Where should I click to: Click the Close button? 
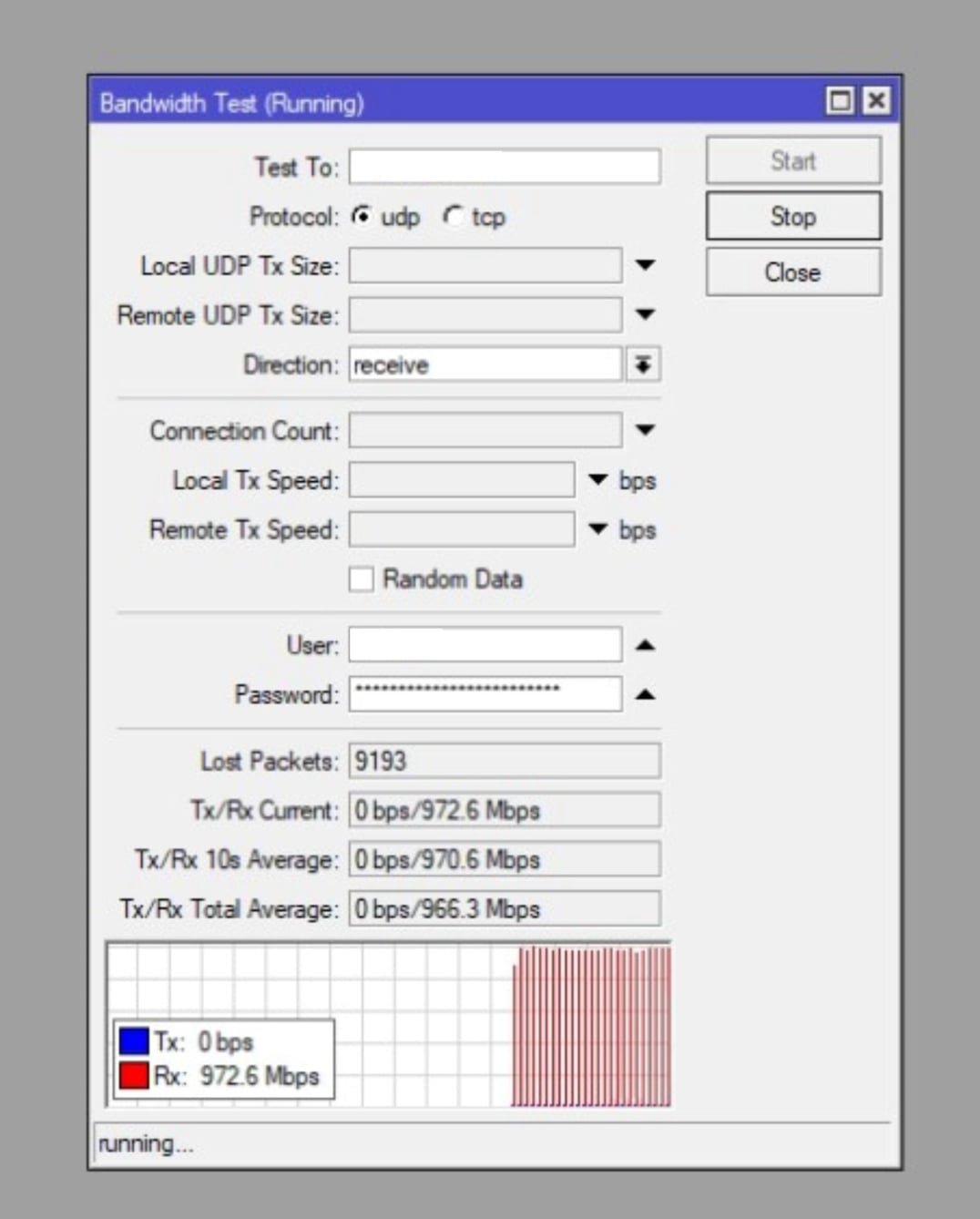tap(793, 271)
